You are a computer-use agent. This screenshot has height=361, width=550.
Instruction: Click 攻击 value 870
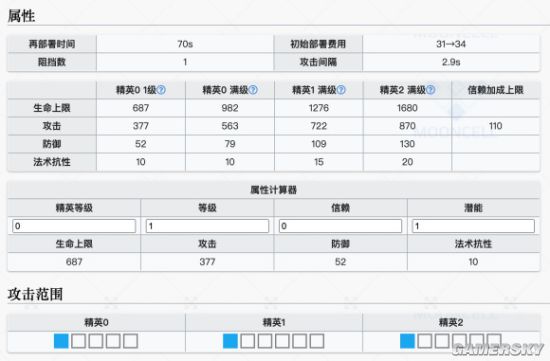[407, 126]
